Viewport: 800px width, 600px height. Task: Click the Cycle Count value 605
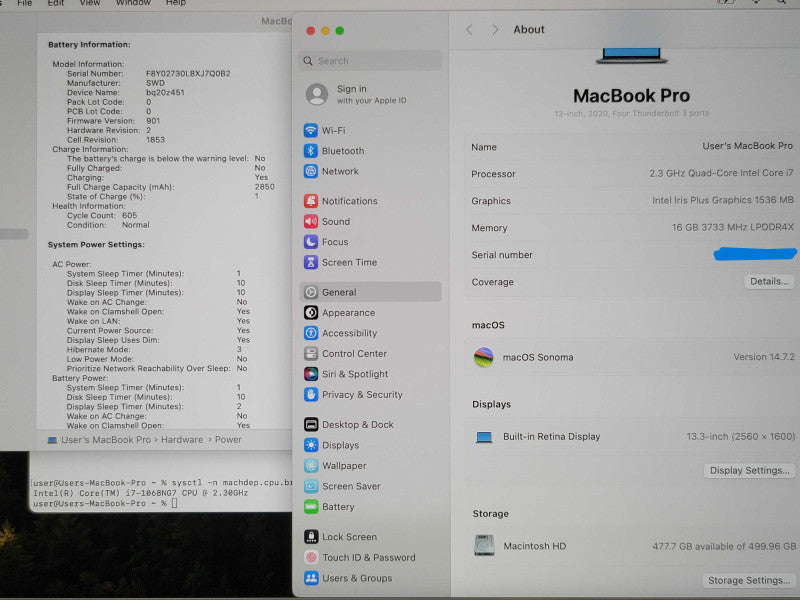coord(130,215)
